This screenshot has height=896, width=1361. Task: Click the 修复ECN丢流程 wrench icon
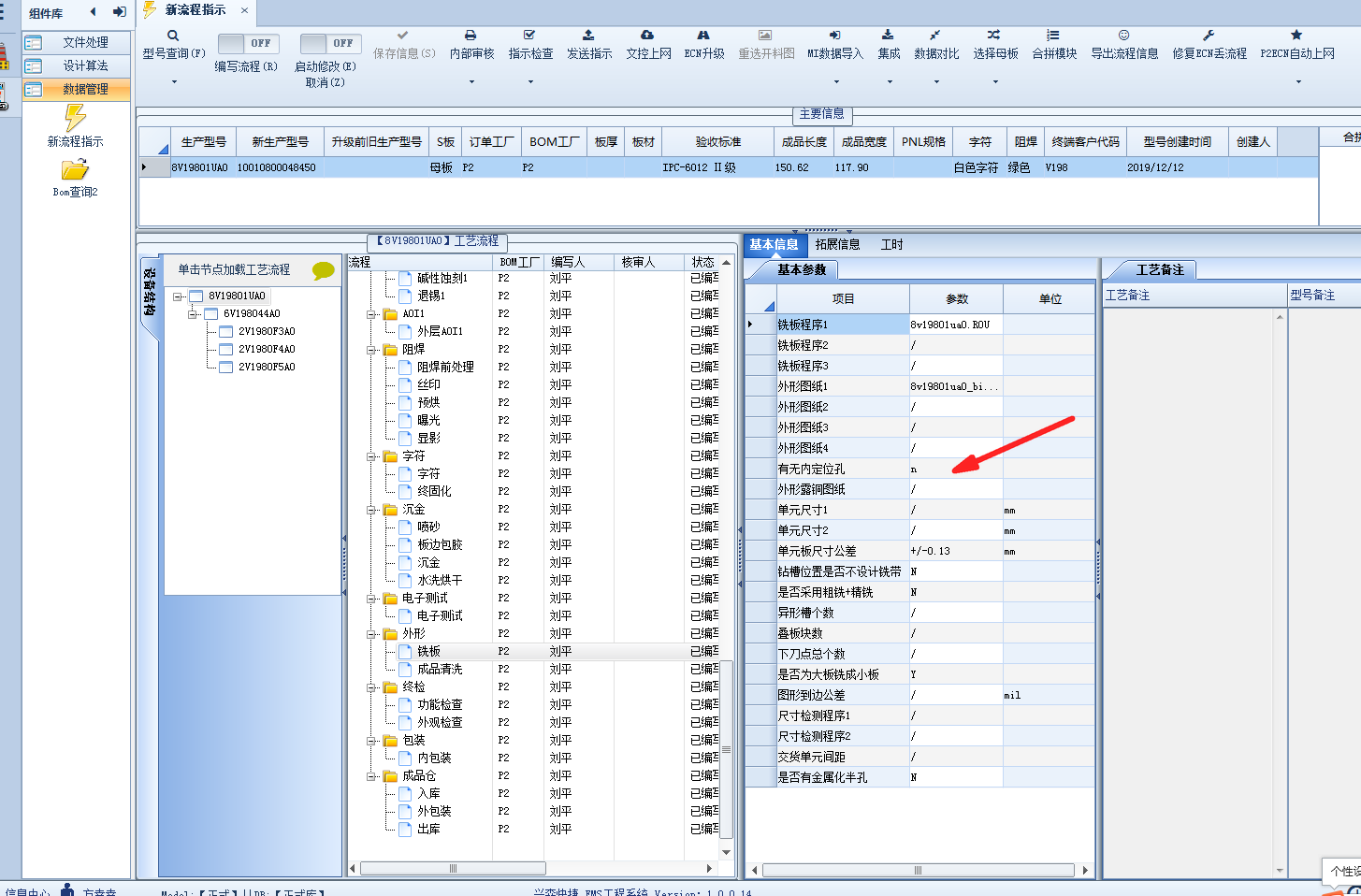pyautogui.click(x=1209, y=35)
